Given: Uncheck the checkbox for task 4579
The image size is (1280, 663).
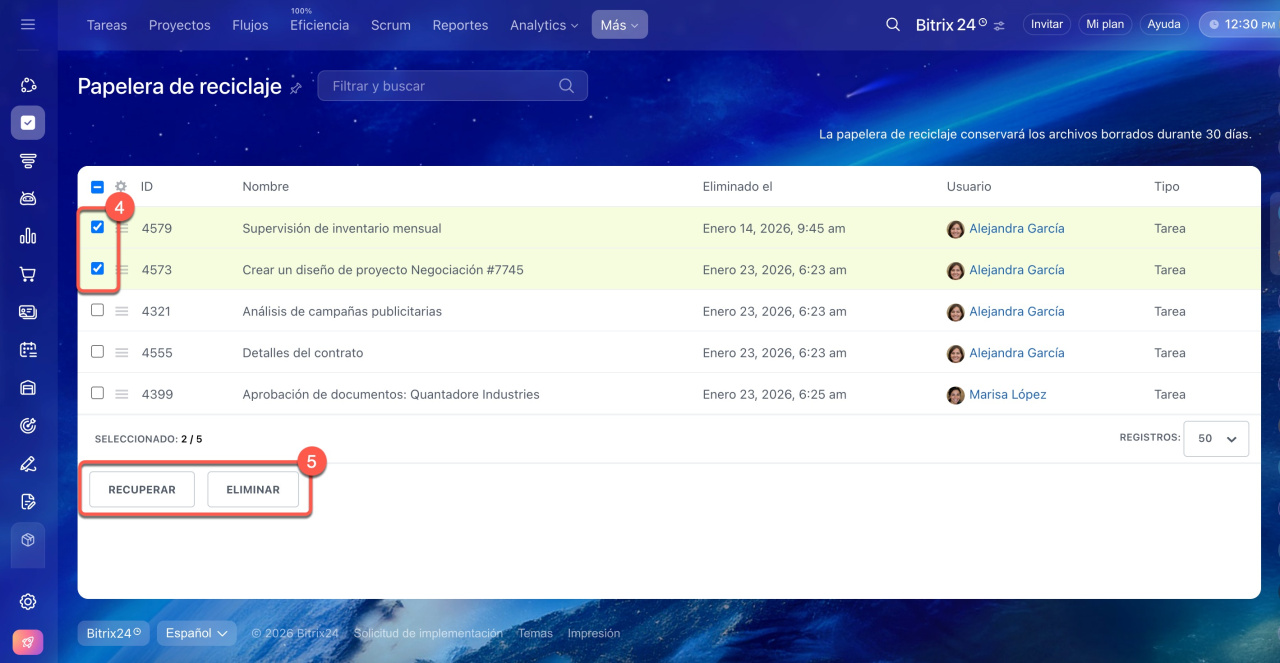Looking at the screenshot, I should click(97, 227).
